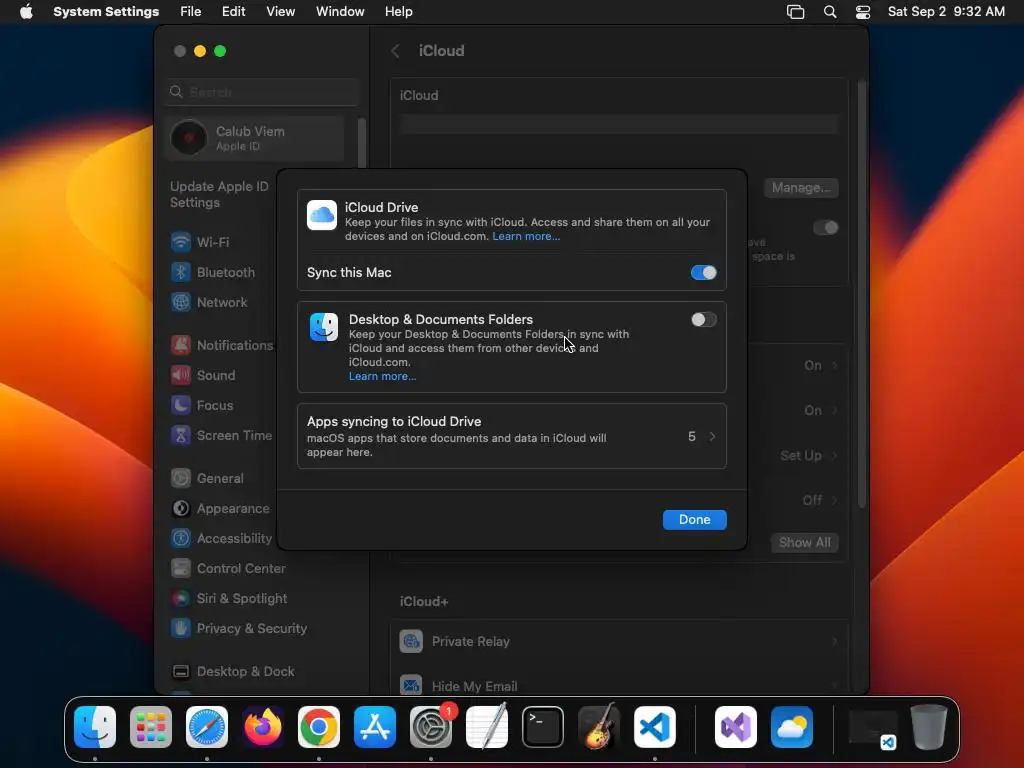Click Show All button in iCloud pane
Viewport: 1024px width, 768px height.
point(805,542)
